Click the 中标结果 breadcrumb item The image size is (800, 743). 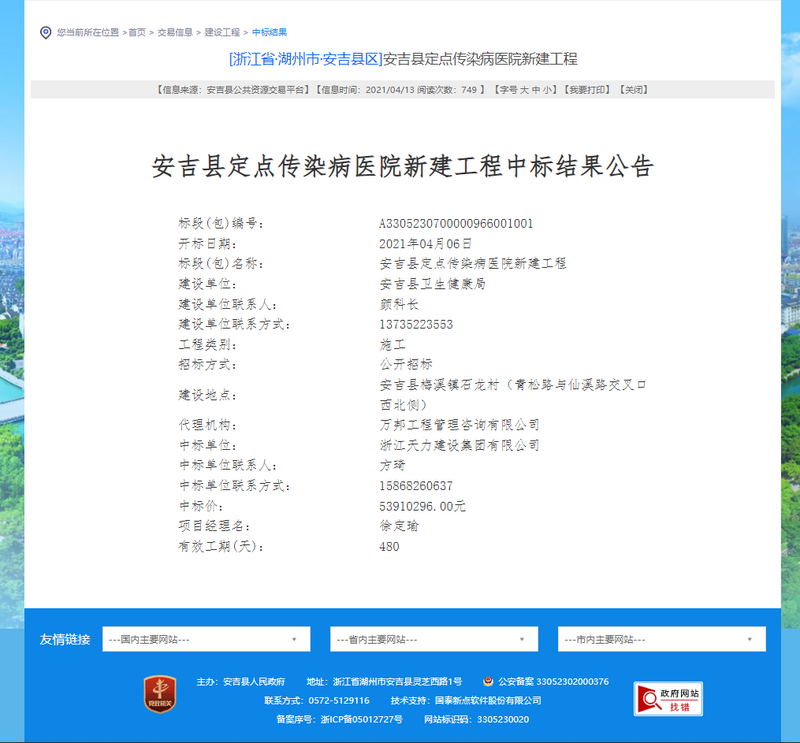tap(269, 33)
